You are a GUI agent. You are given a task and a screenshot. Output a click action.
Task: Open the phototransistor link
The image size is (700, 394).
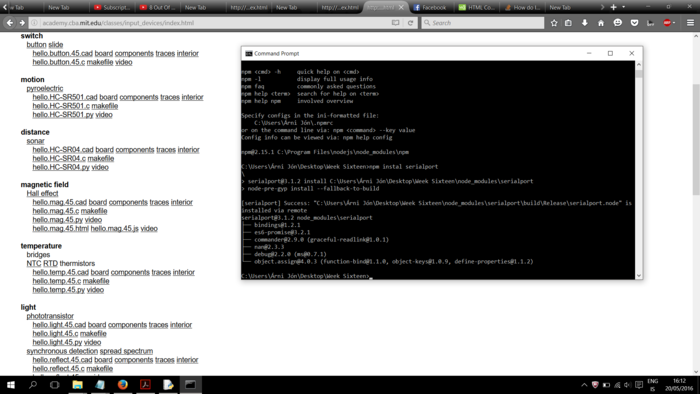(x=50, y=316)
